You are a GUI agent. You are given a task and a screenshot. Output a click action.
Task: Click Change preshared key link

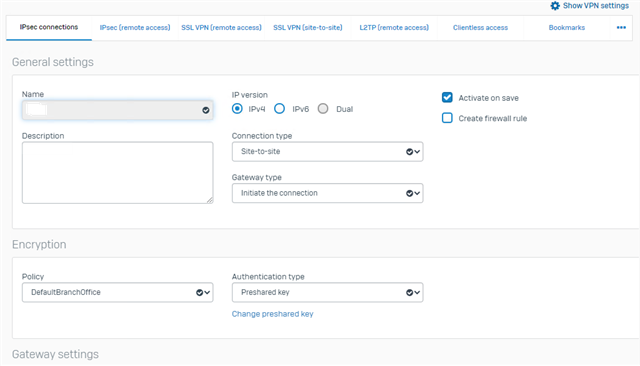pyautogui.click(x=273, y=314)
